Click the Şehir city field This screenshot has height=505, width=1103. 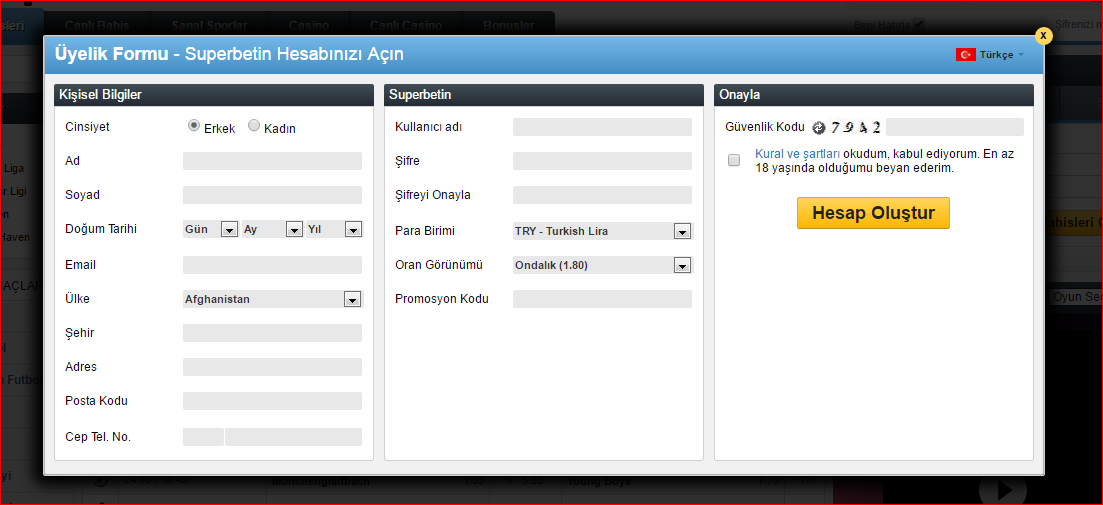coord(272,333)
